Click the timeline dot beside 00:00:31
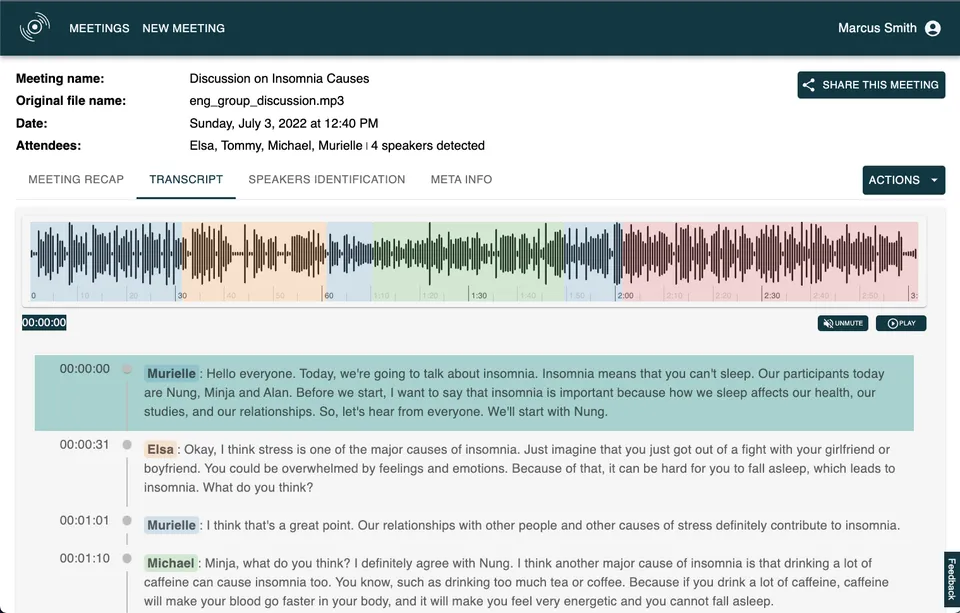Screen dimensions: 960x613 pyautogui.click(x=127, y=445)
